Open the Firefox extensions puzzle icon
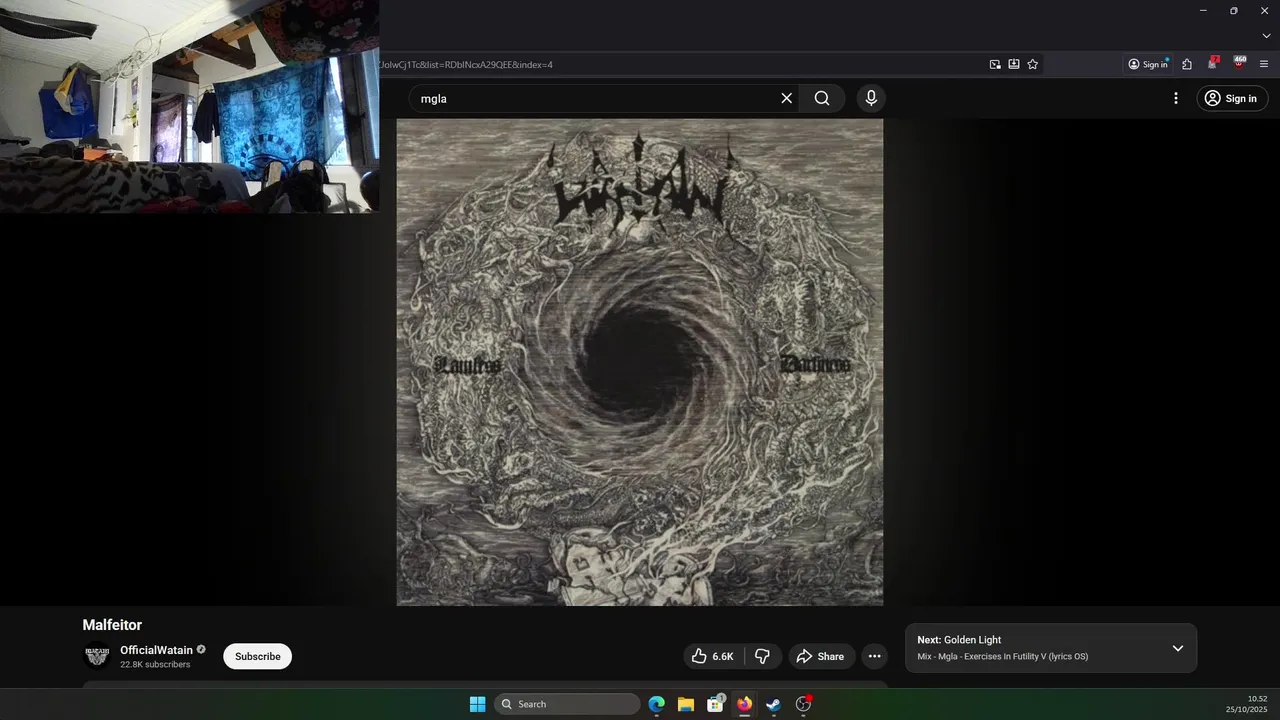The image size is (1280, 720). (1187, 64)
